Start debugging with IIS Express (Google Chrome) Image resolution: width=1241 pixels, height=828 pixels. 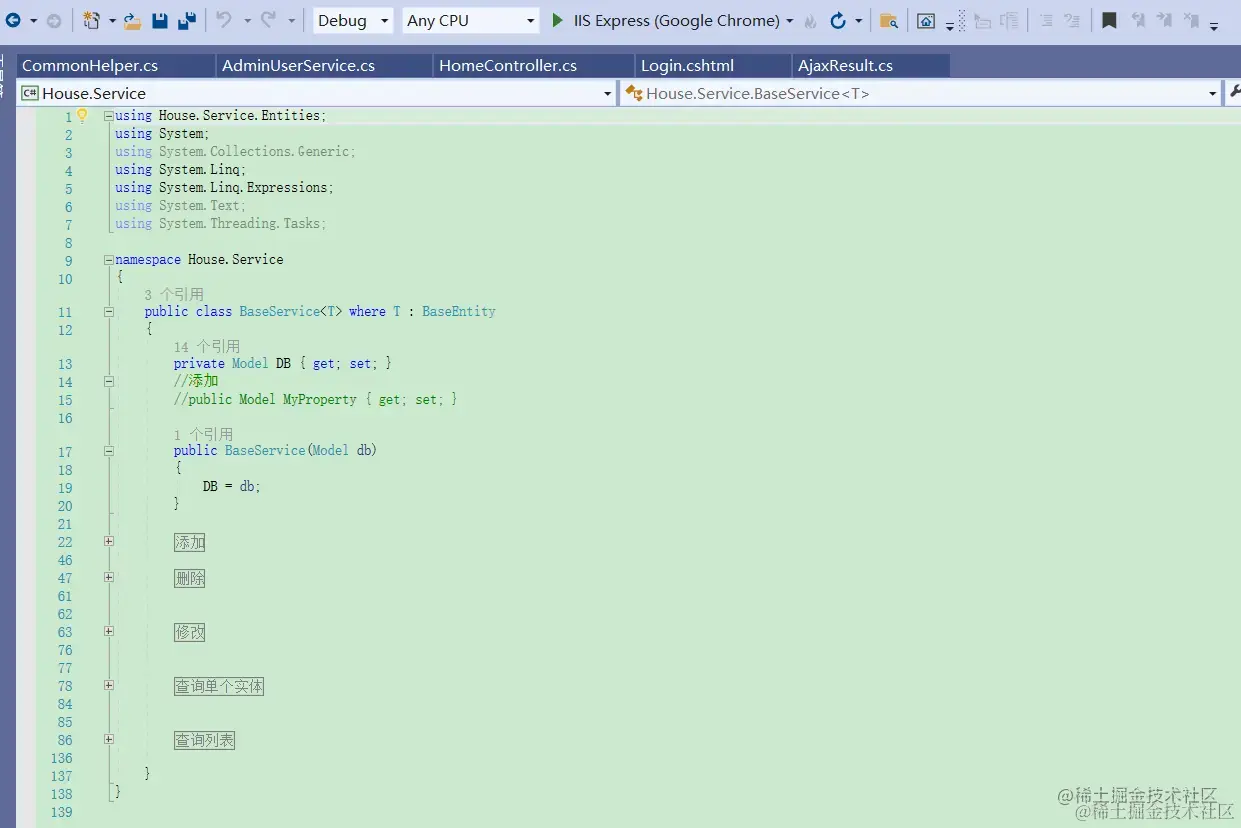tap(665, 20)
